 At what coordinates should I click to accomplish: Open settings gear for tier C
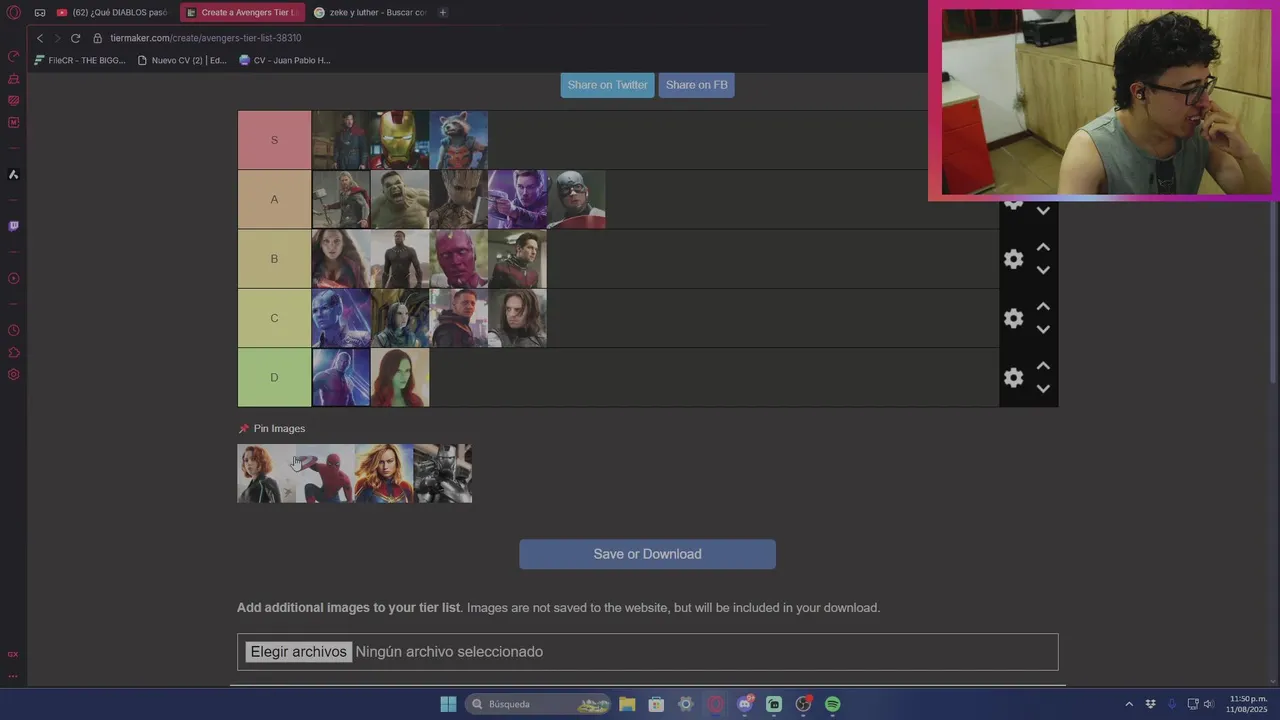[x=1013, y=318]
